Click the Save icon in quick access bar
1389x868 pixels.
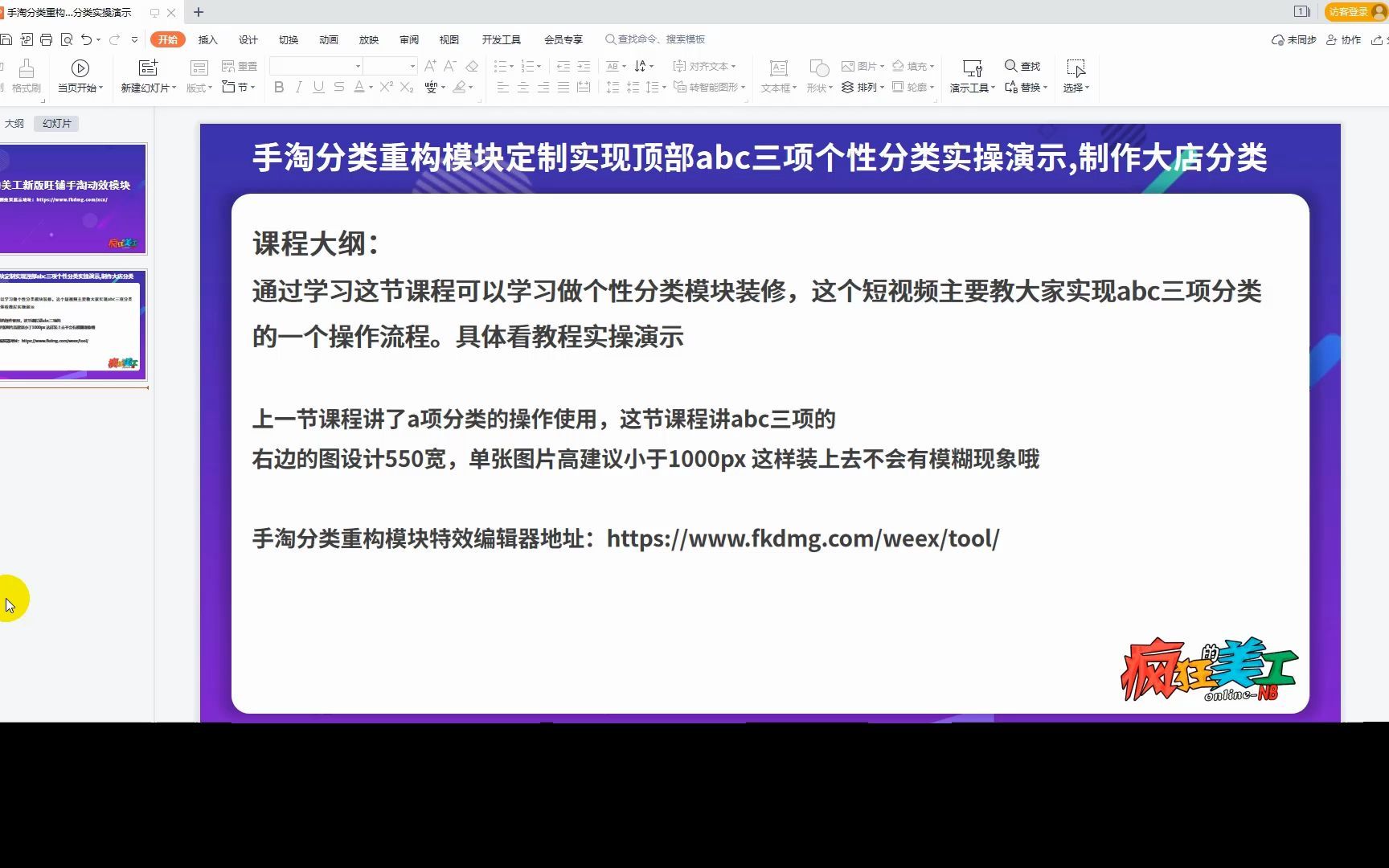coord(6,39)
